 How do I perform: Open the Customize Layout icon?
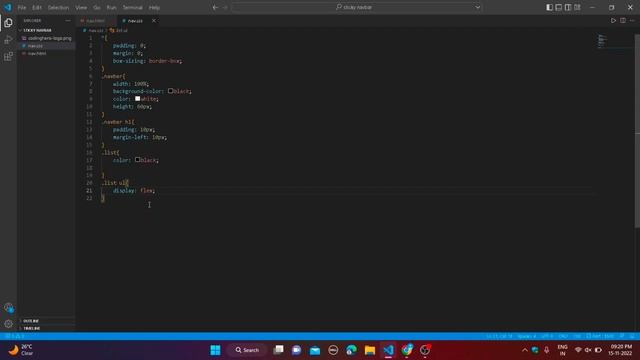[577, 7]
